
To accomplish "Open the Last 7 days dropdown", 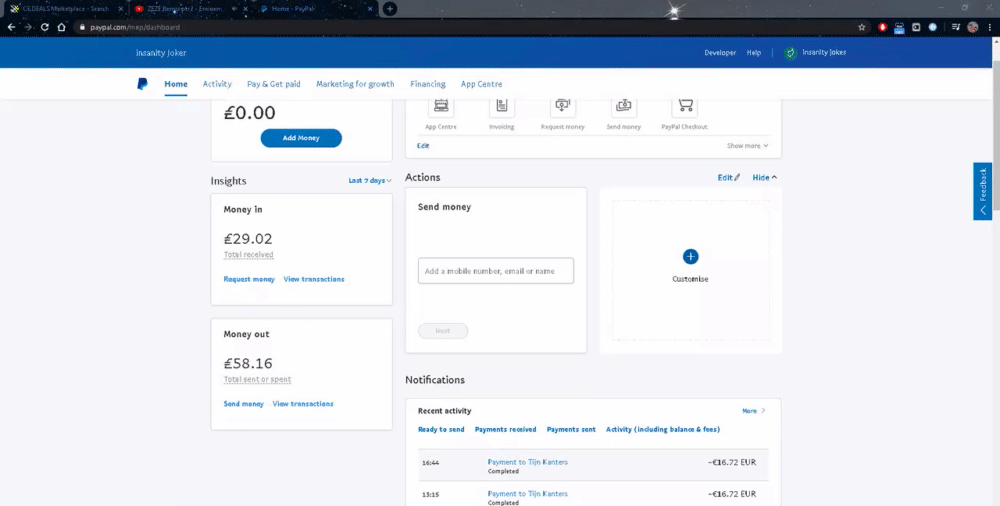I will tap(370, 181).
